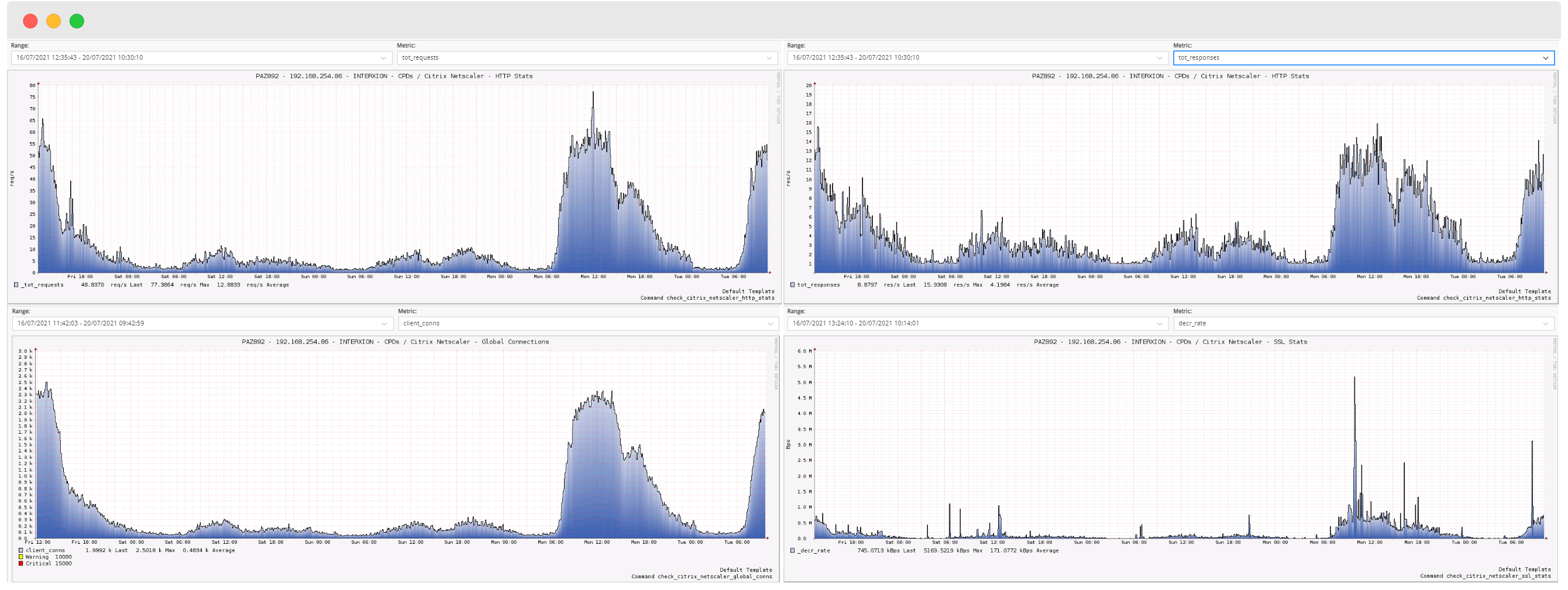Click Default Template label under Global Connections chart

tap(745, 570)
